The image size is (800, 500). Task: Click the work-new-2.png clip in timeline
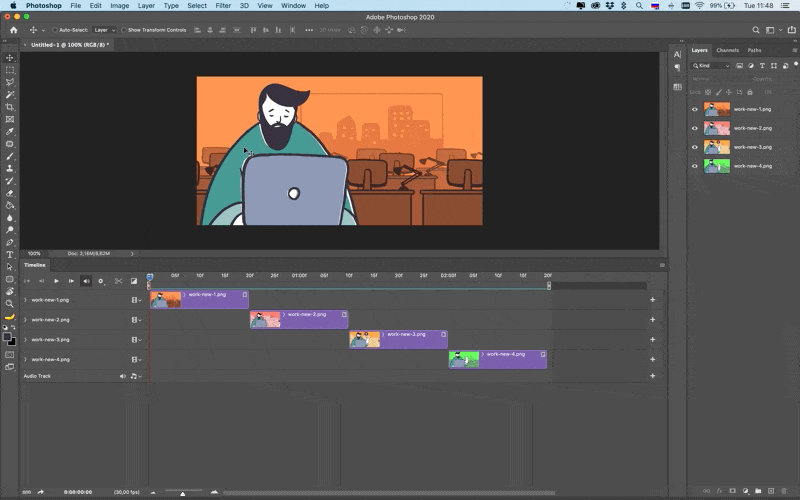(x=299, y=319)
